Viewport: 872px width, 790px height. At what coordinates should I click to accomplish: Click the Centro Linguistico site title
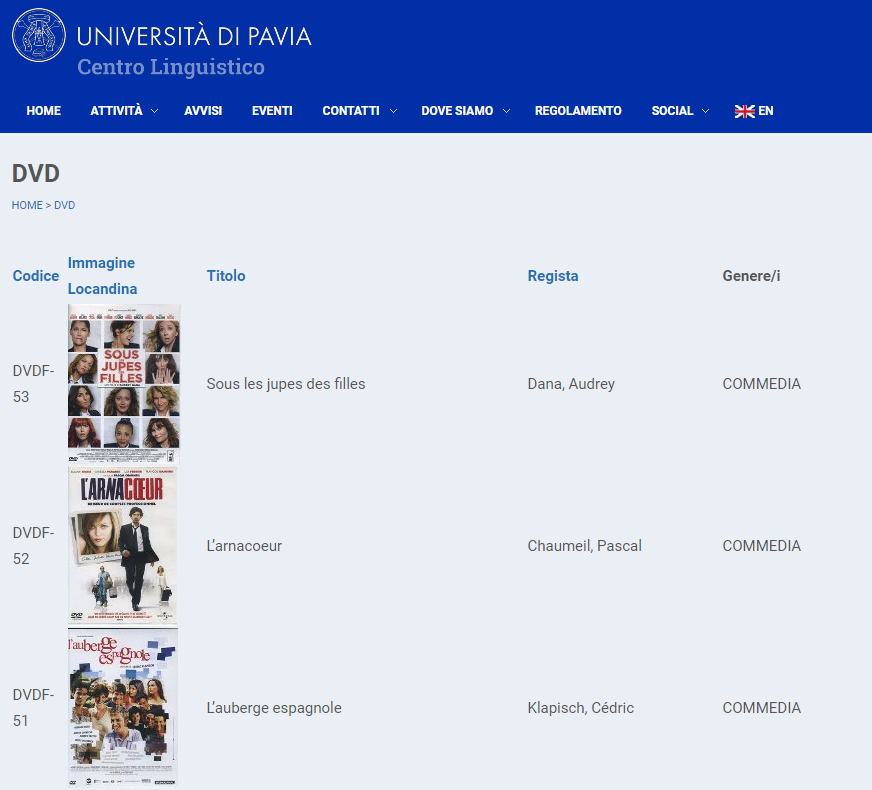171,67
